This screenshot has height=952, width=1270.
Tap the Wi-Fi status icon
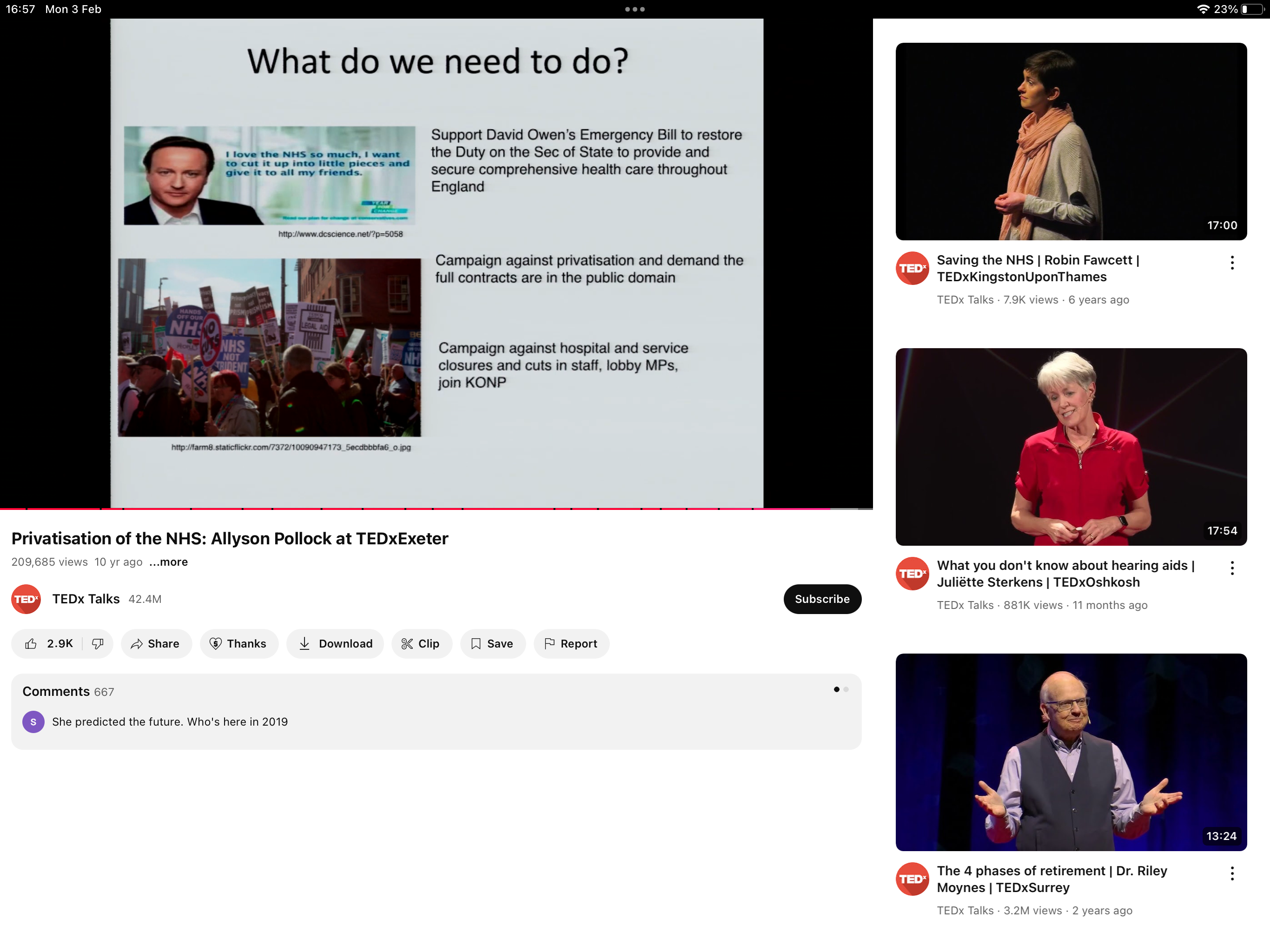[1203, 9]
